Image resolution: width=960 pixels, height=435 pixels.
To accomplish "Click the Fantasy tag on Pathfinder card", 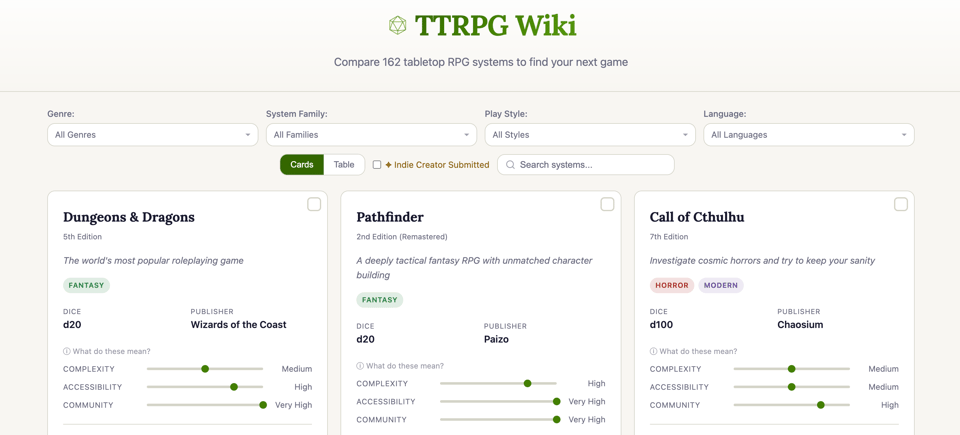I will (x=379, y=300).
